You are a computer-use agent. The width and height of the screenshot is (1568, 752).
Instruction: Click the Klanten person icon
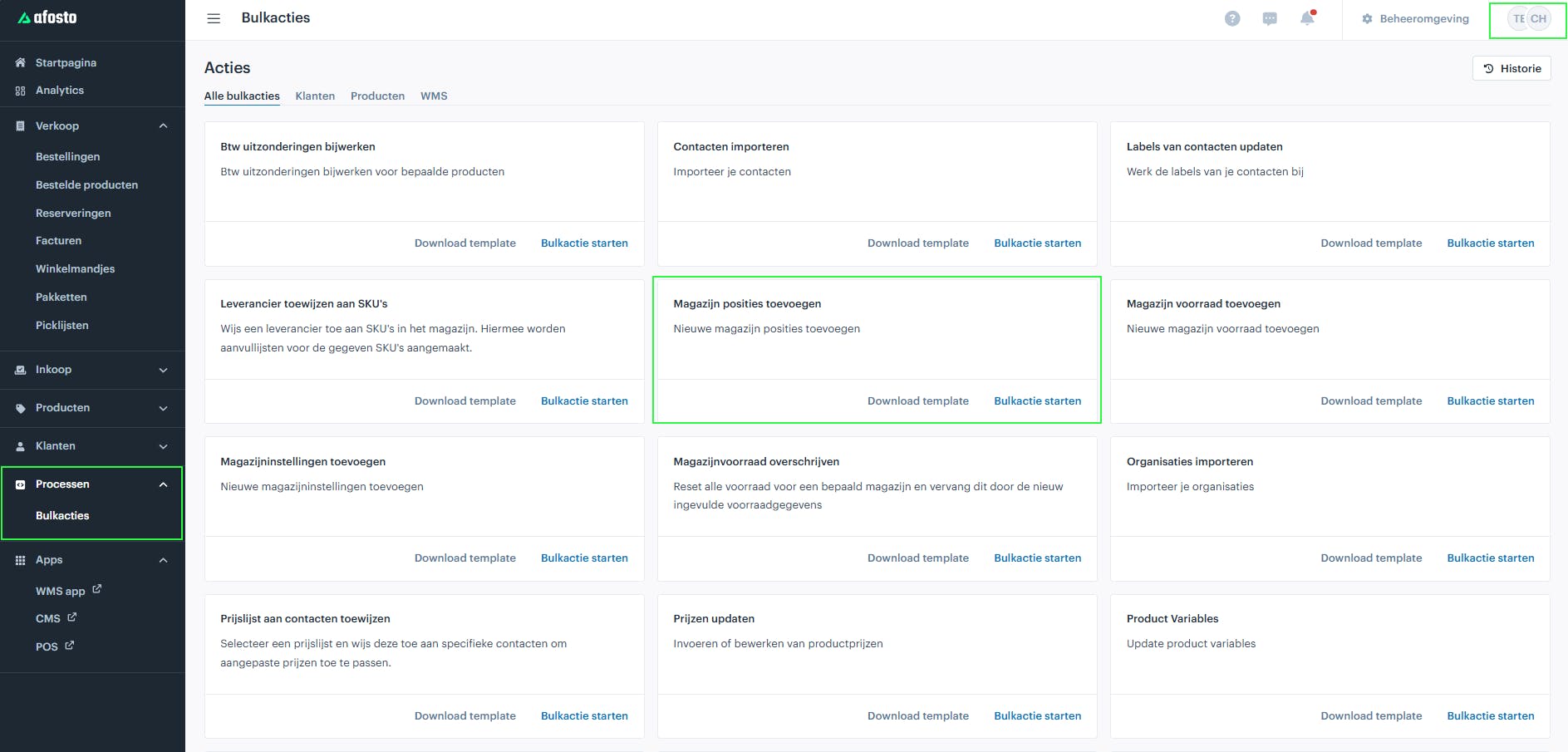pos(21,446)
